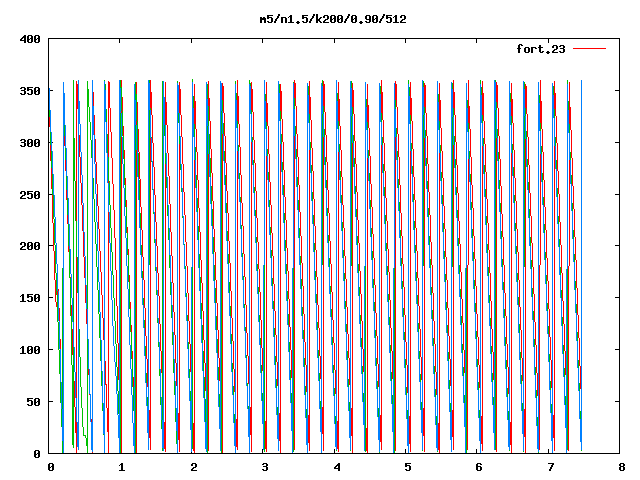Click the x-axis label 6
This screenshot has height=480, width=640.
479,467
